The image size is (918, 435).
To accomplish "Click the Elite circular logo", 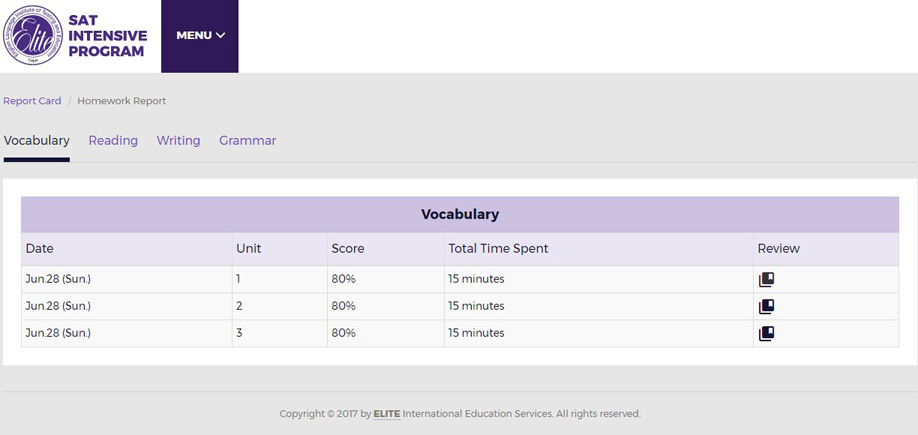I will tap(33, 35).
